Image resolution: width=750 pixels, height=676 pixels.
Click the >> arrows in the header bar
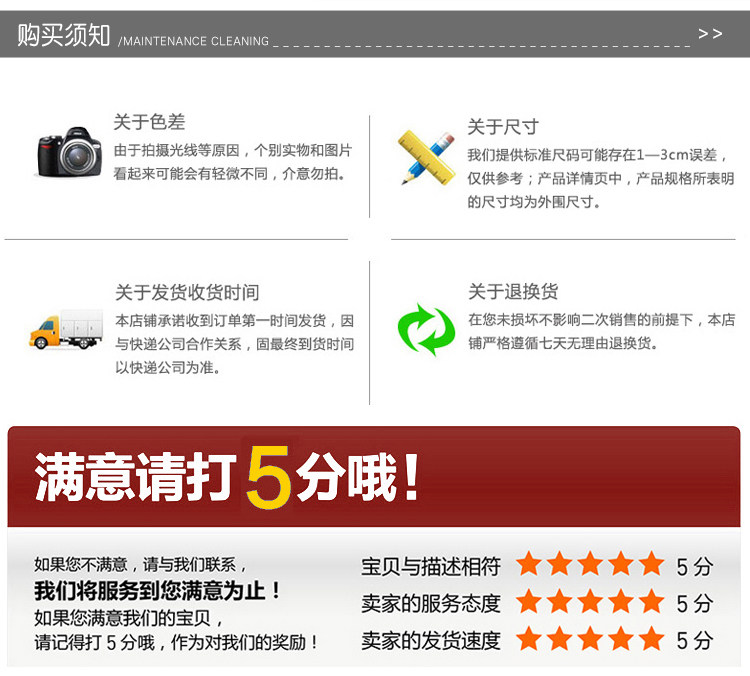(710, 34)
